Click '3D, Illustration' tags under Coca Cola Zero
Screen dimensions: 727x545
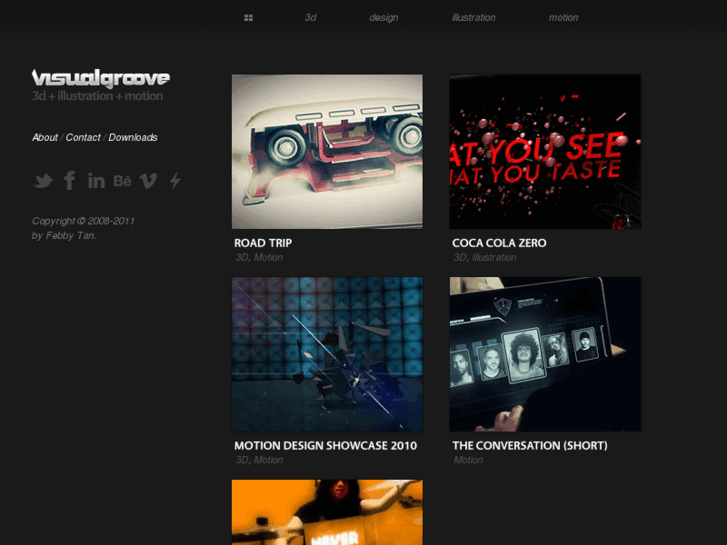pos(485,257)
